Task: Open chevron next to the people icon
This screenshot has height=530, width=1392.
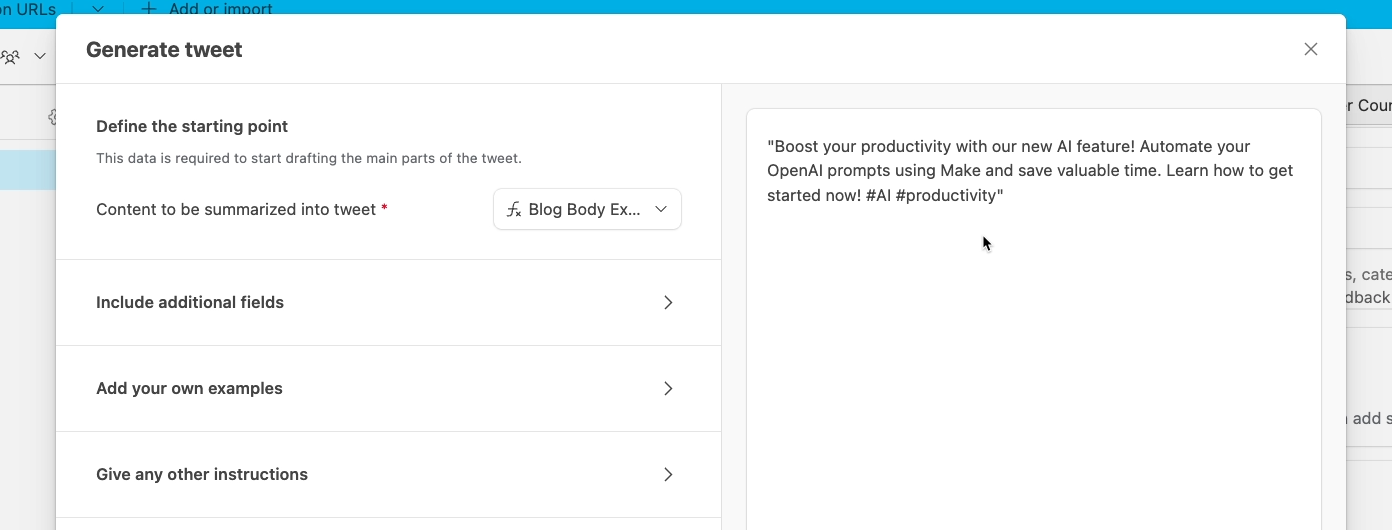Action: (40, 56)
